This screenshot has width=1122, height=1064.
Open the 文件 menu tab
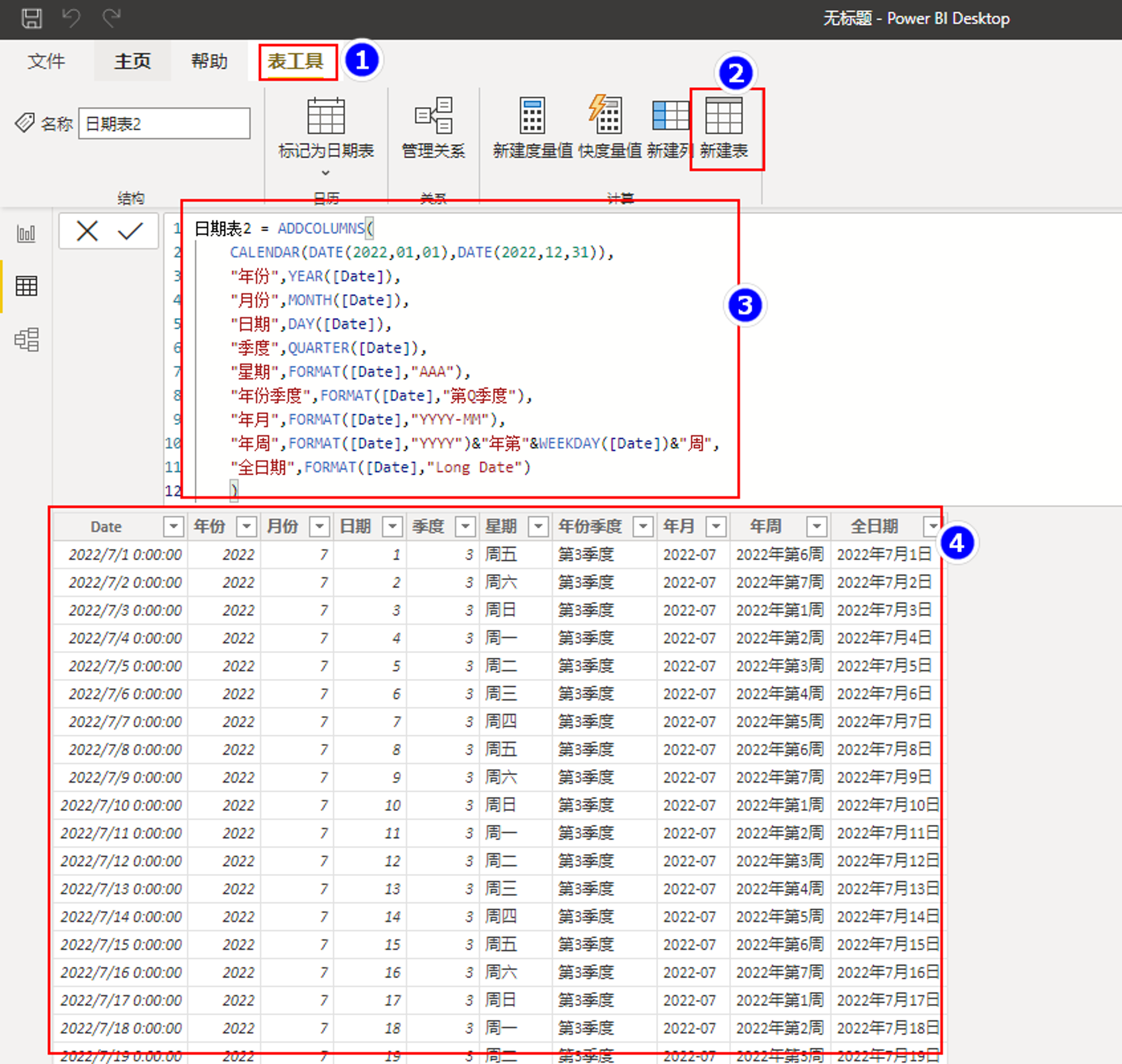[47, 61]
